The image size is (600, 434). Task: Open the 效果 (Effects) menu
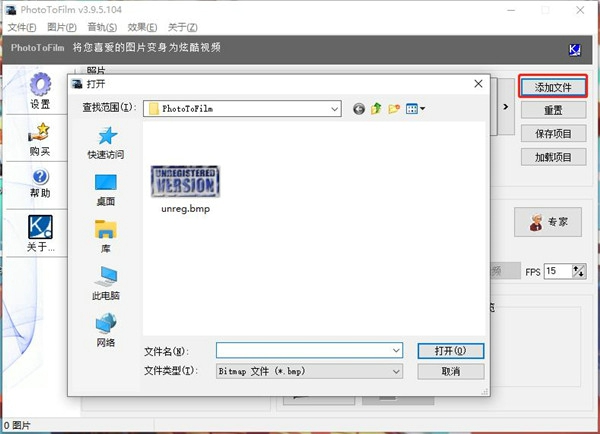(141, 27)
